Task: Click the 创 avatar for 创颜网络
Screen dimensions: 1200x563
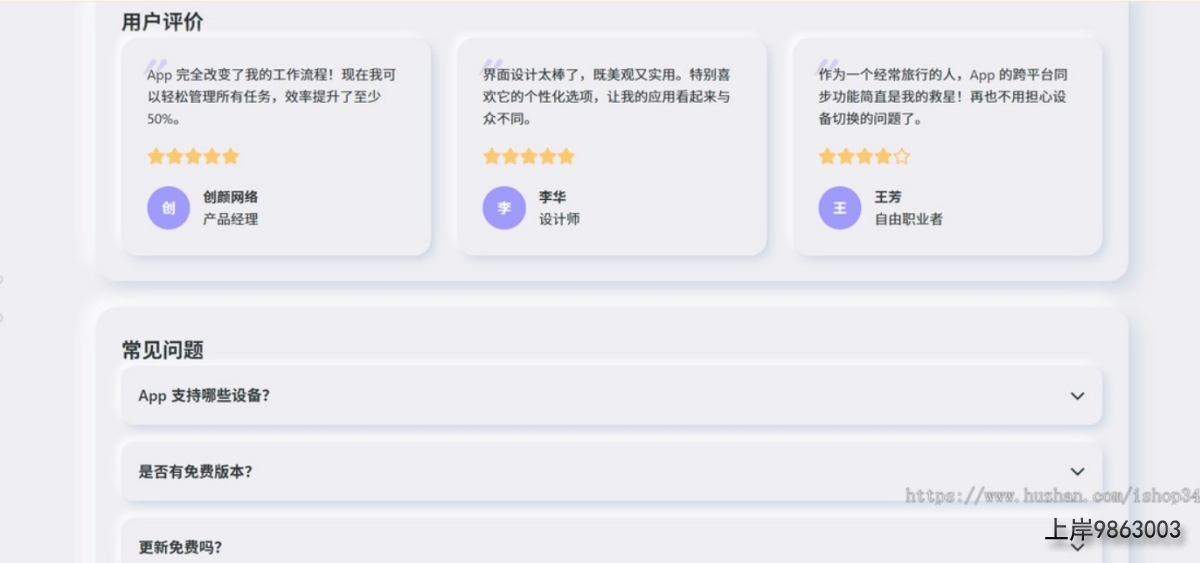Action: coord(168,208)
